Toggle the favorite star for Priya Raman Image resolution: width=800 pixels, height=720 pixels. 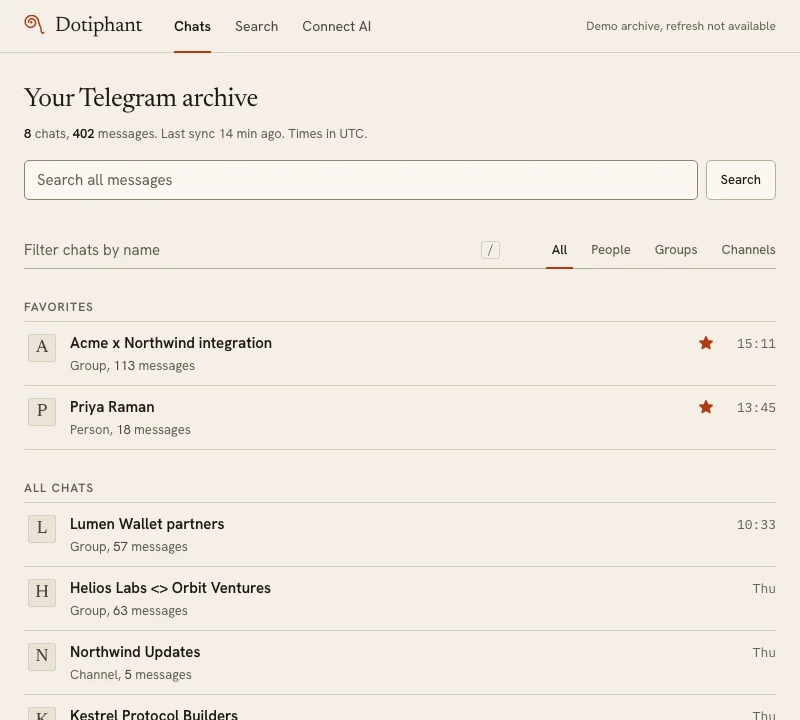(x=706, y=407)
